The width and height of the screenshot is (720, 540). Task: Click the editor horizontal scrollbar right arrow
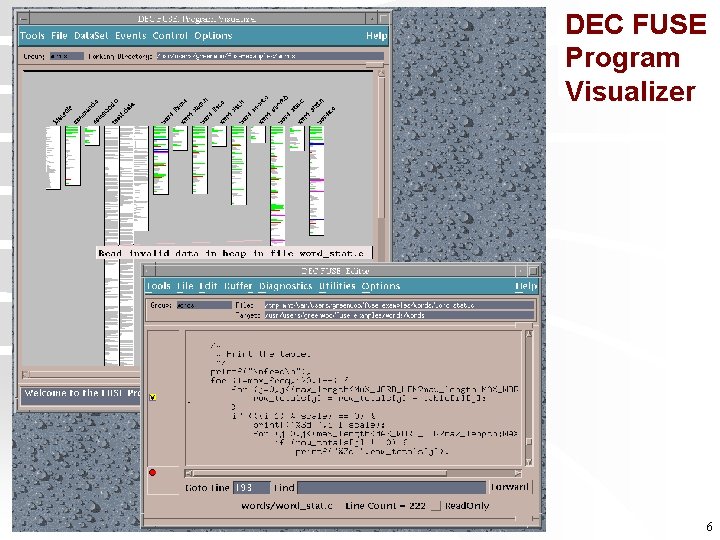point(518,473)
